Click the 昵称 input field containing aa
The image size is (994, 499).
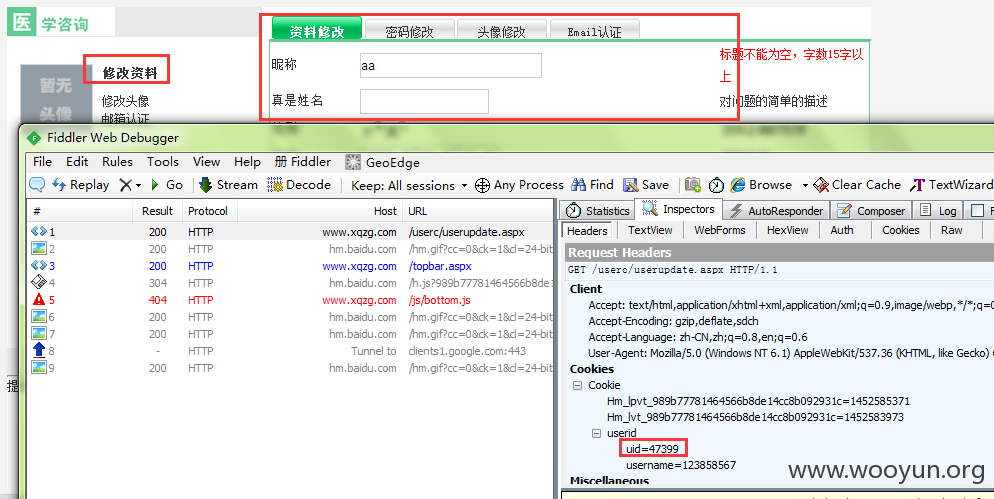451,65
